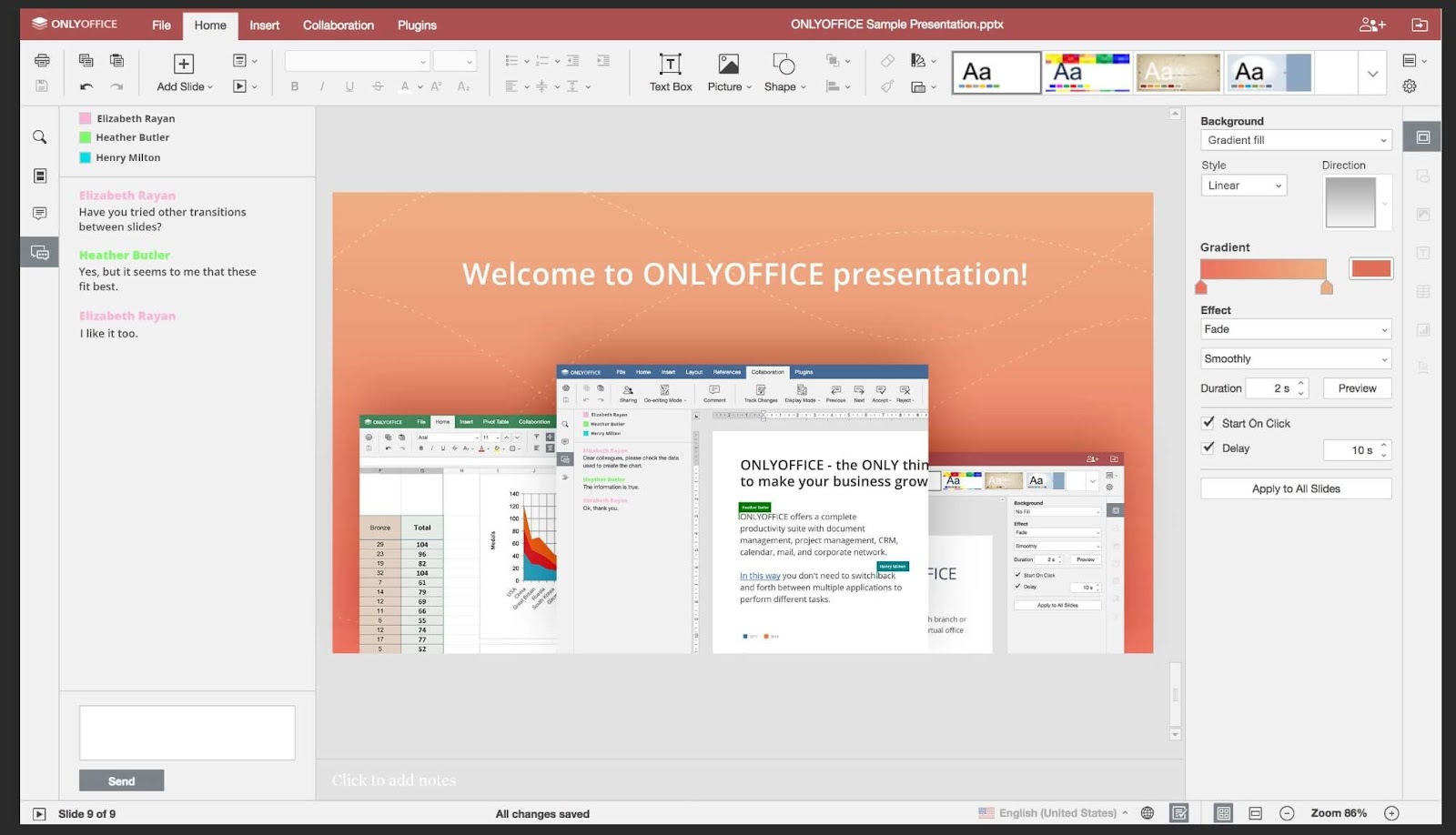Click the Paste icon
Image resolution: width=1456 pixels, height=835 pixels.
tap(116, 61)
